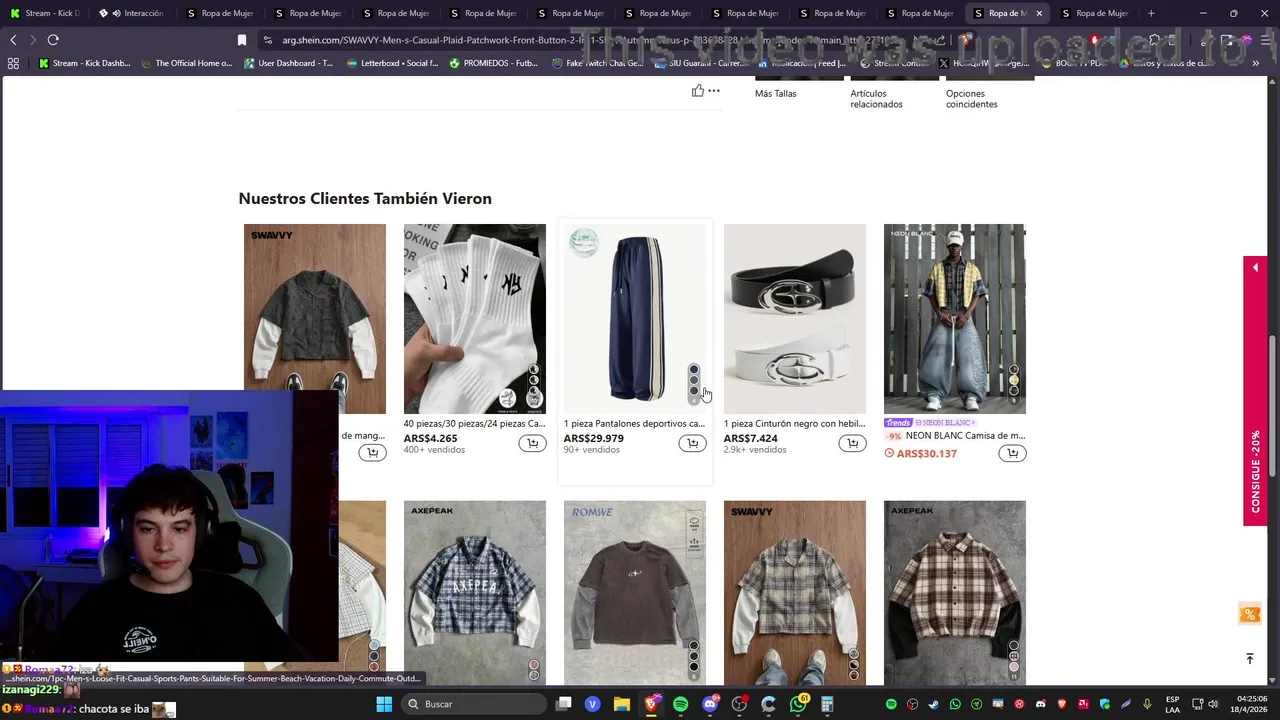Open Discord from the taskbar
The width and height of the screenshot is (1280, 720).
pos(710,704)
